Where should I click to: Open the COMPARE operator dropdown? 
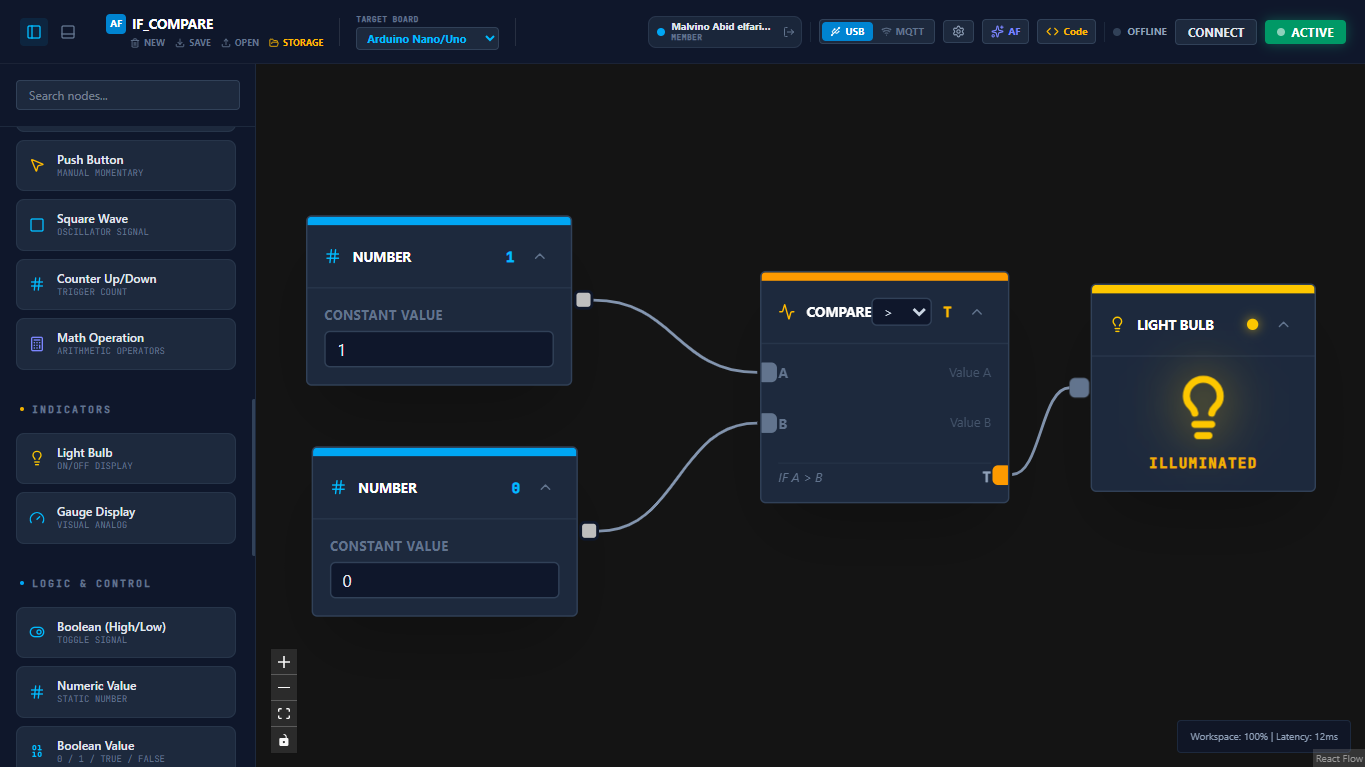[902, 312]
